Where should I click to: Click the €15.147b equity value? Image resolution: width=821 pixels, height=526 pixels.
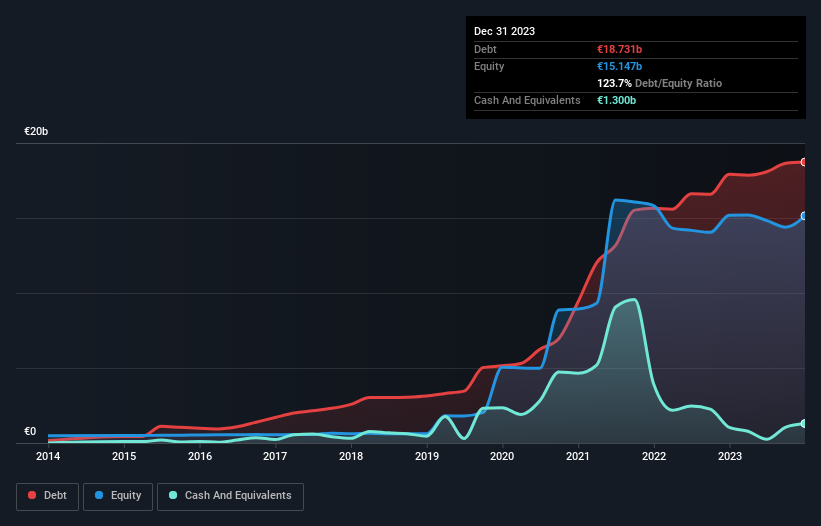pos(619,66)
